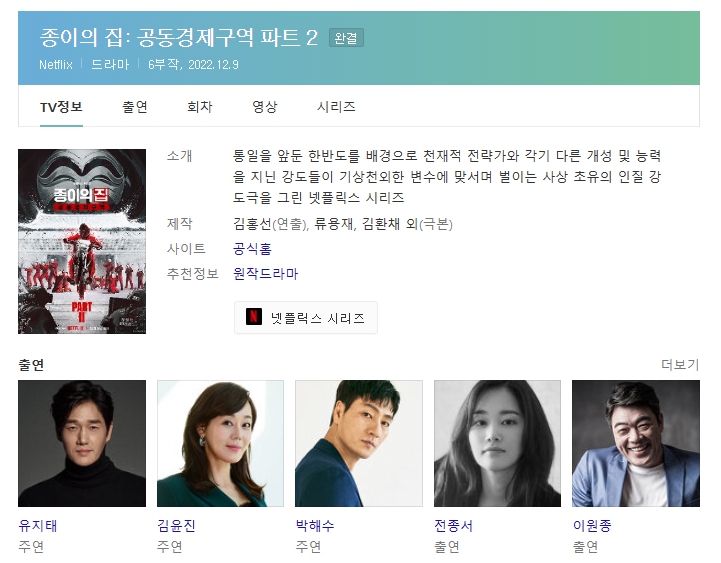This screenshot has width=721, height=563.
Task: Click the title 종이의 집: 공동경제구역 파트 2
Action: (x=179, y=37)
